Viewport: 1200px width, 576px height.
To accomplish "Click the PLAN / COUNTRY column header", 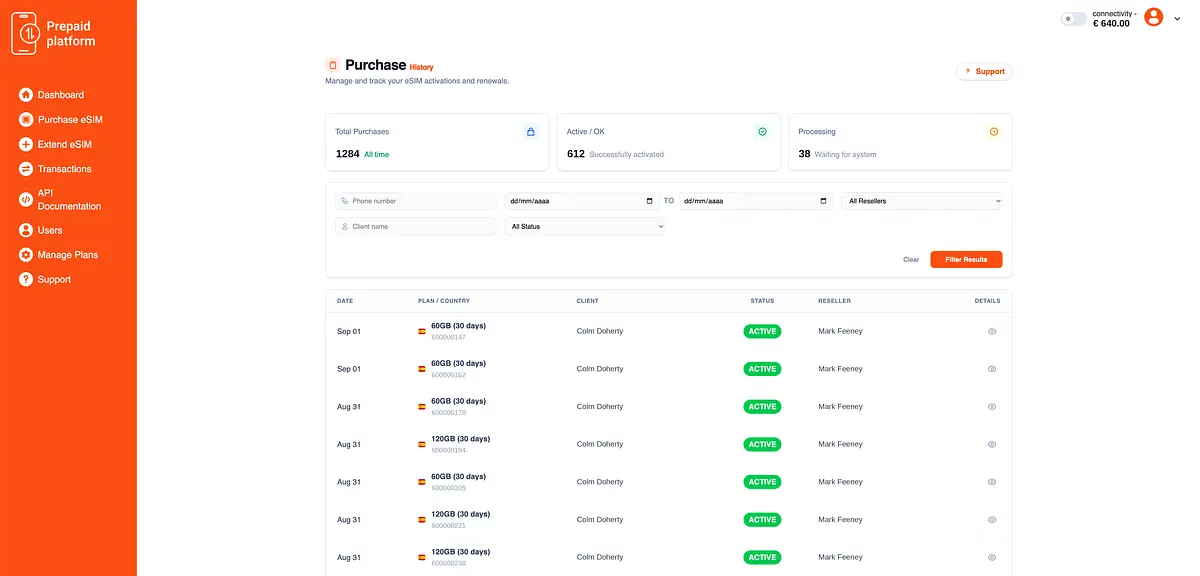I will coord(444,301).
